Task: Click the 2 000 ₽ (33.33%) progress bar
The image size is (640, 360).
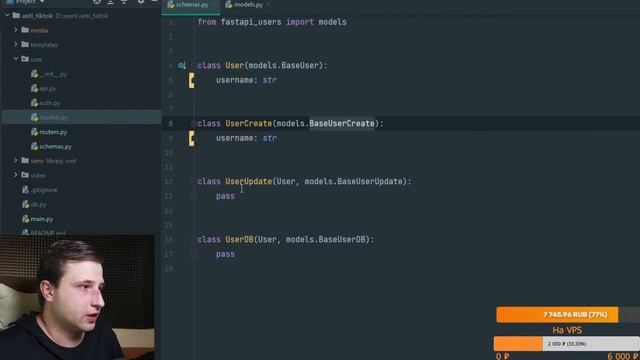Action: tap(567, 344)
